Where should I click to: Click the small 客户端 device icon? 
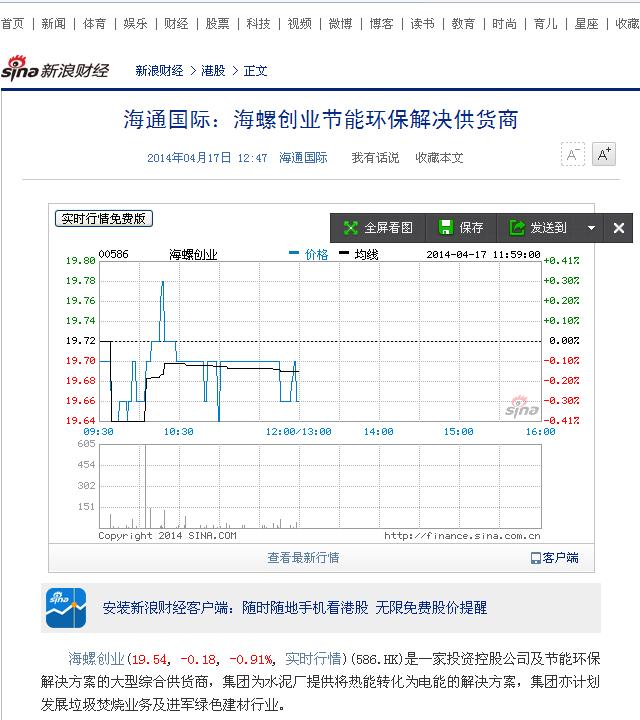(x=536, y=558)
